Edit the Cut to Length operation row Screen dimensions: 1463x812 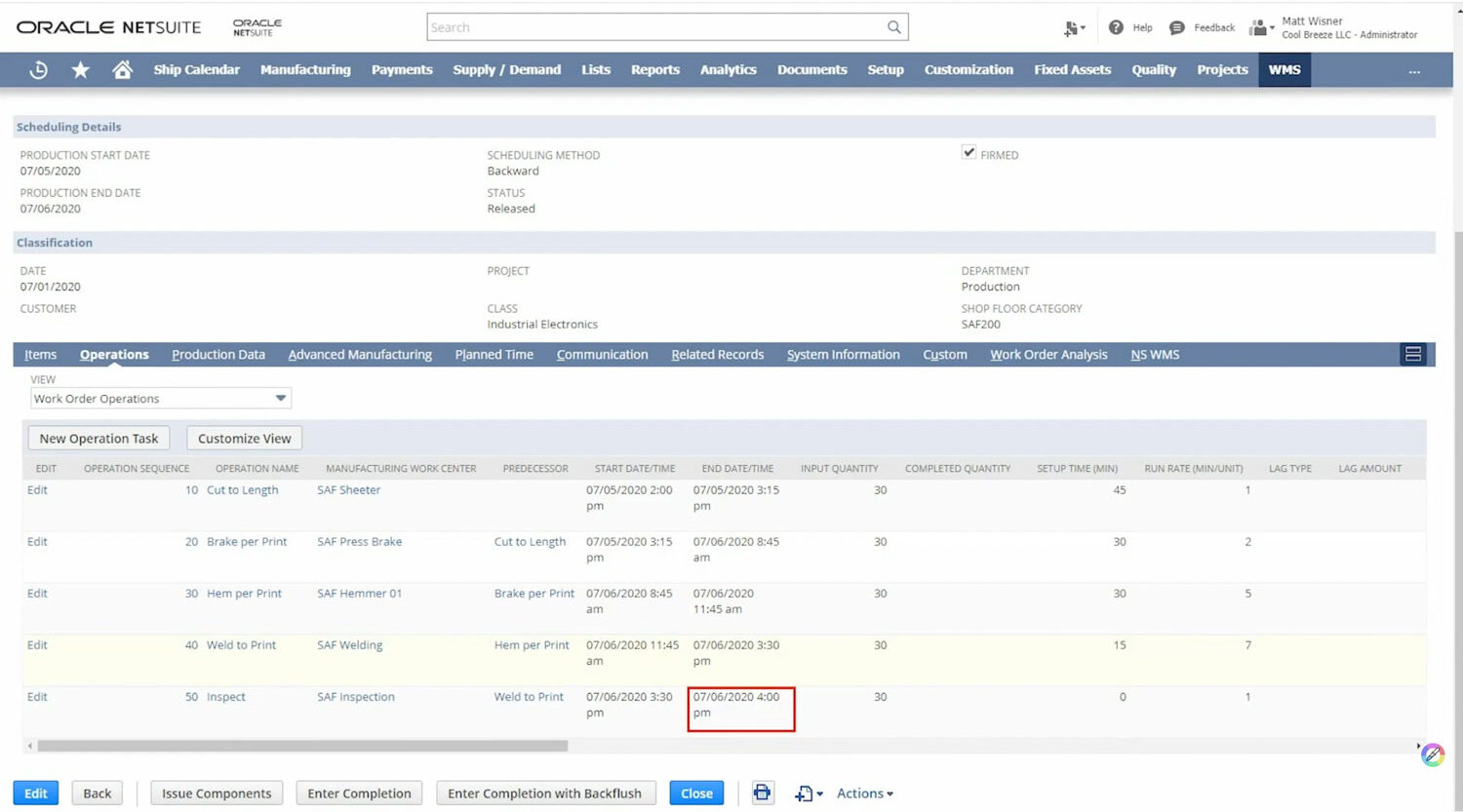tap(37, 490)
